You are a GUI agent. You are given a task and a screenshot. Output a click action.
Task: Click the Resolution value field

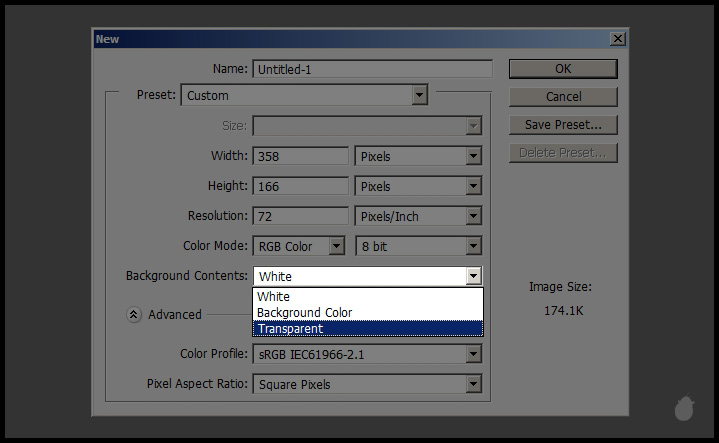pos(300,217)
